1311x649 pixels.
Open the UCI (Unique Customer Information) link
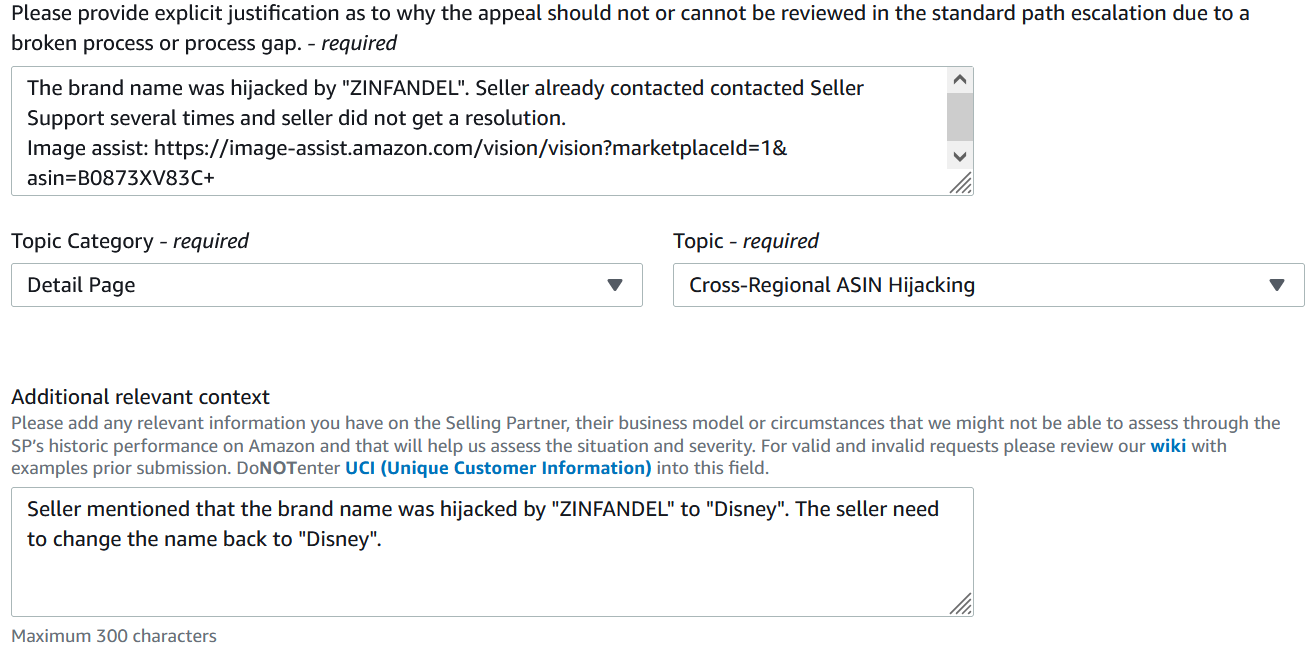pyautogui.click(x=498, y=468)
